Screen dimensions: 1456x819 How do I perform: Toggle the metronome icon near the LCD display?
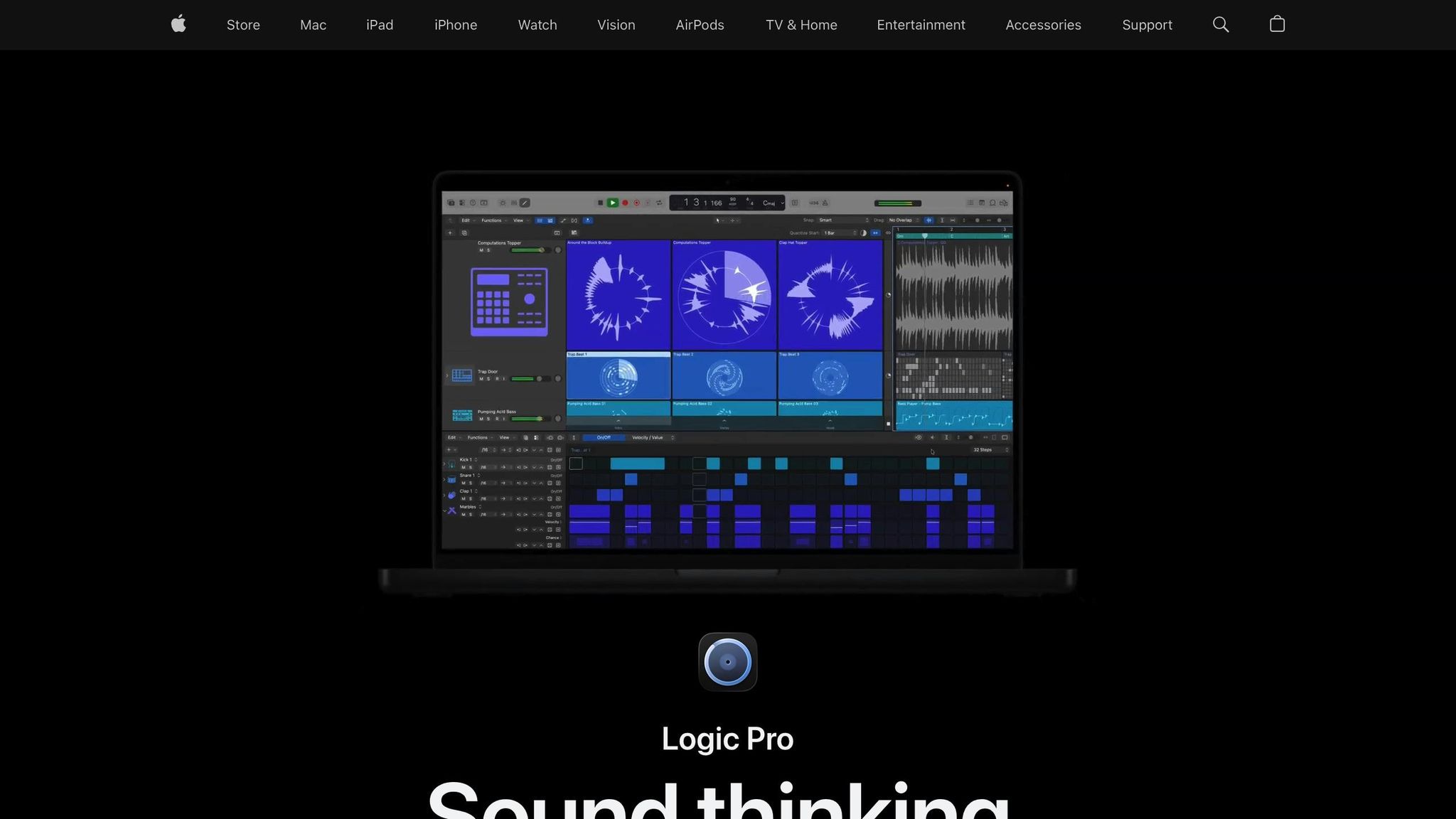click(x=823, y=203)
